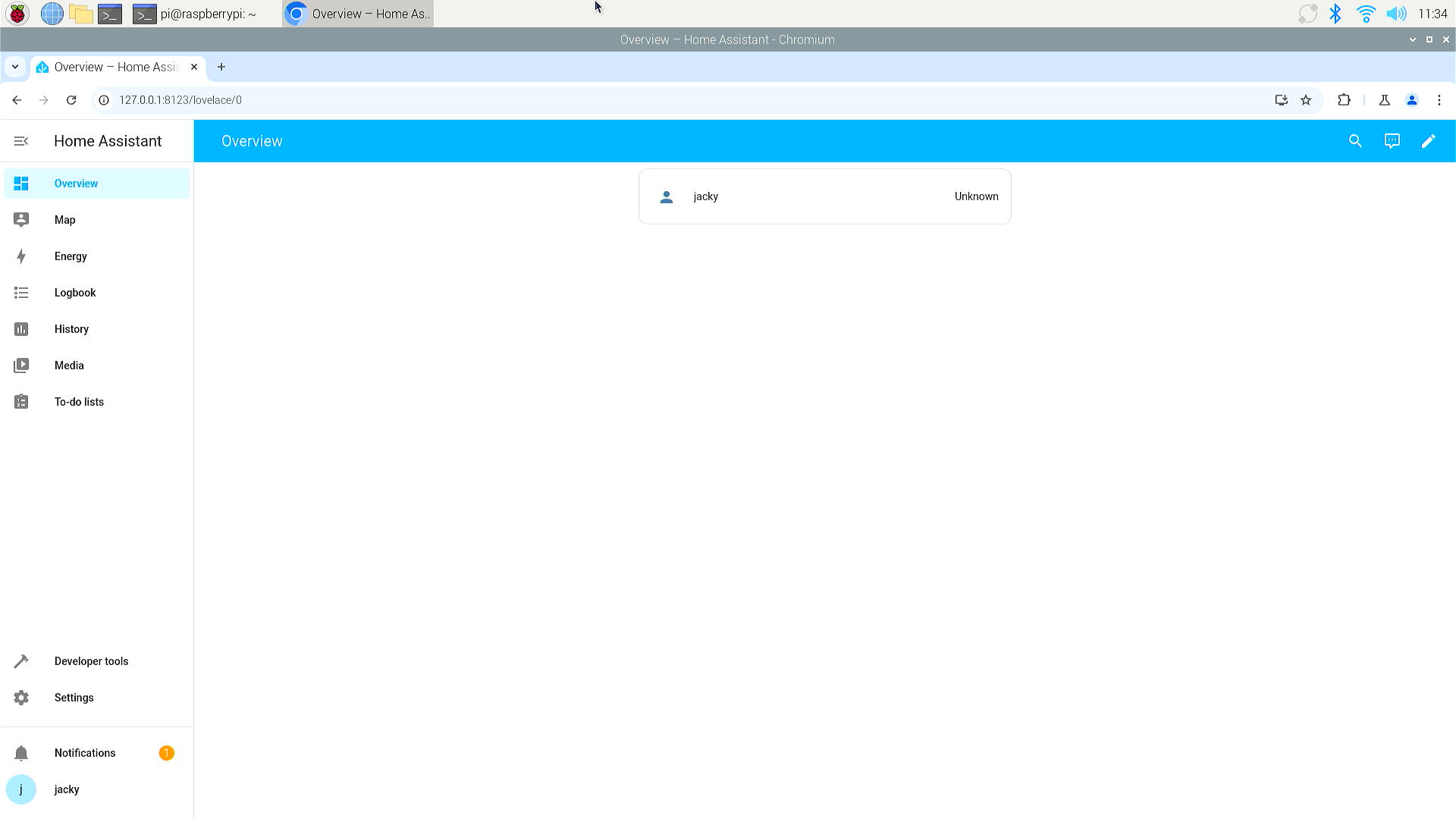Select To-do lists menu entry
1456x819 pixels.
click(x=79, y=401)
